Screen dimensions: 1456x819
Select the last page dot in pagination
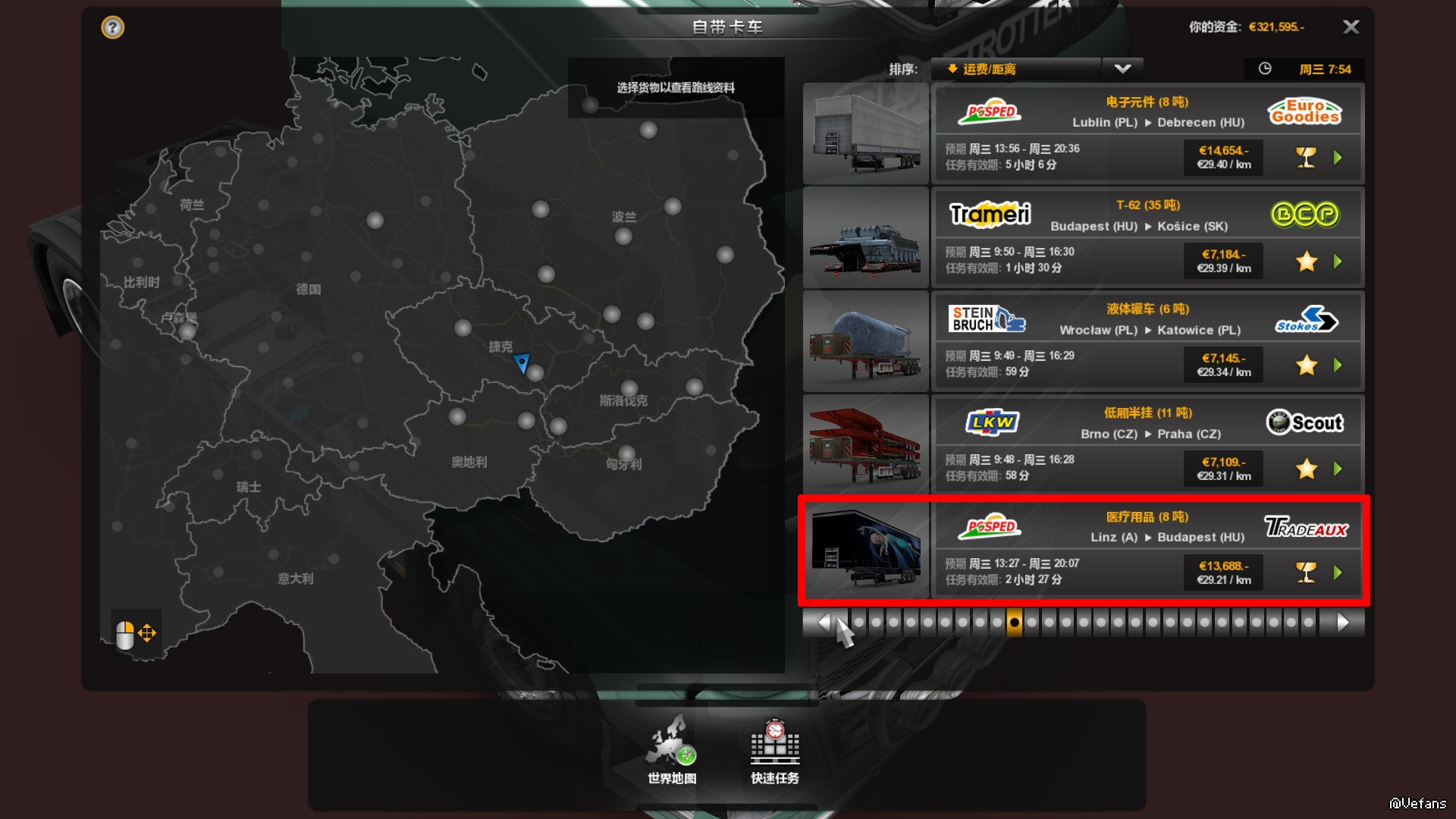(1308, 623)
